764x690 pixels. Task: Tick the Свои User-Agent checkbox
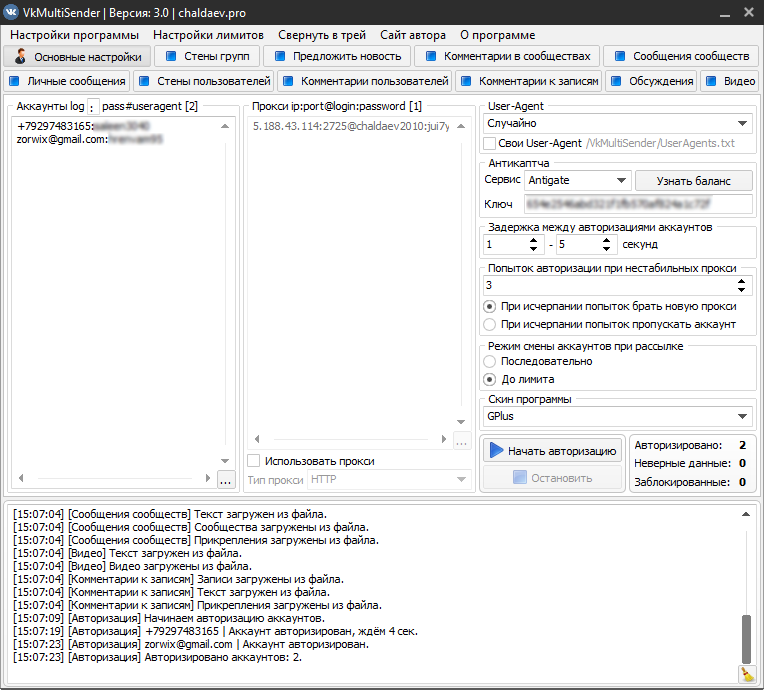coord(490,143)
